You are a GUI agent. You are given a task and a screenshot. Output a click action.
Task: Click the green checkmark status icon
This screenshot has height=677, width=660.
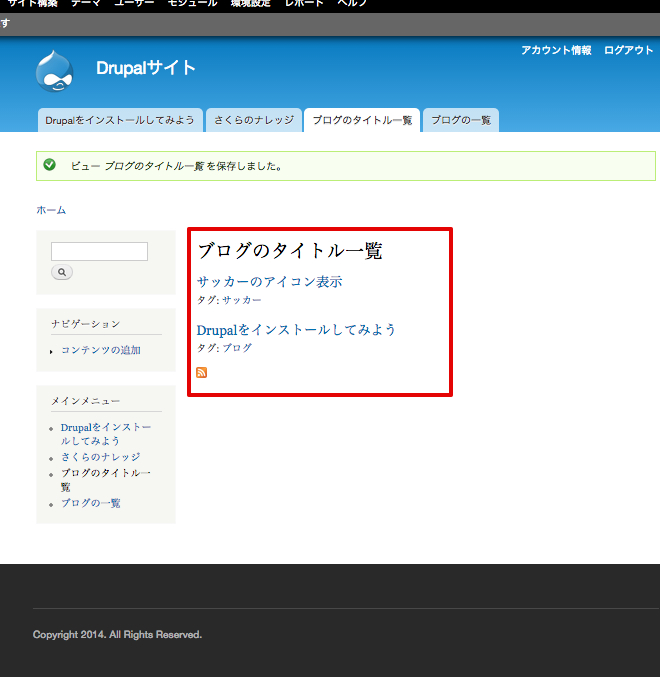(x=50, y=165)
